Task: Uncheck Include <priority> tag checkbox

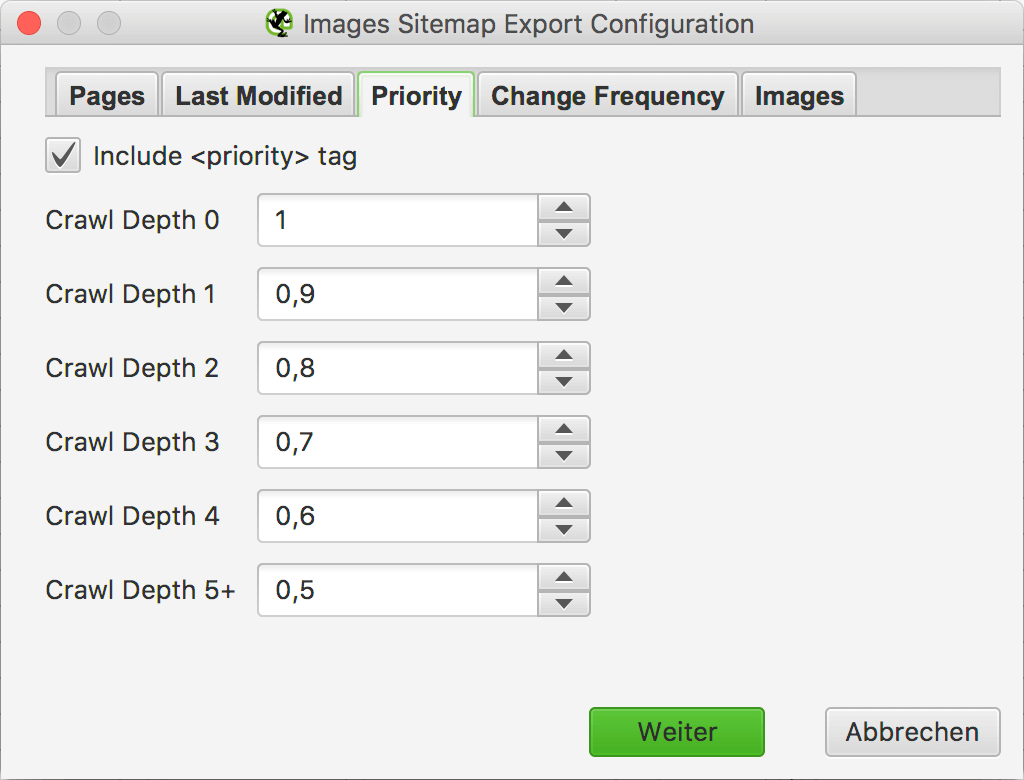Action: pos(63,155)
